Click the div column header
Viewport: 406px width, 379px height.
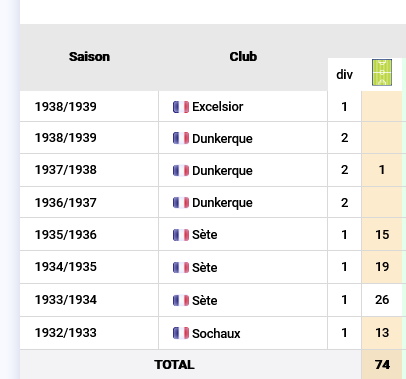pyautogui.click(x=344, y=75)
